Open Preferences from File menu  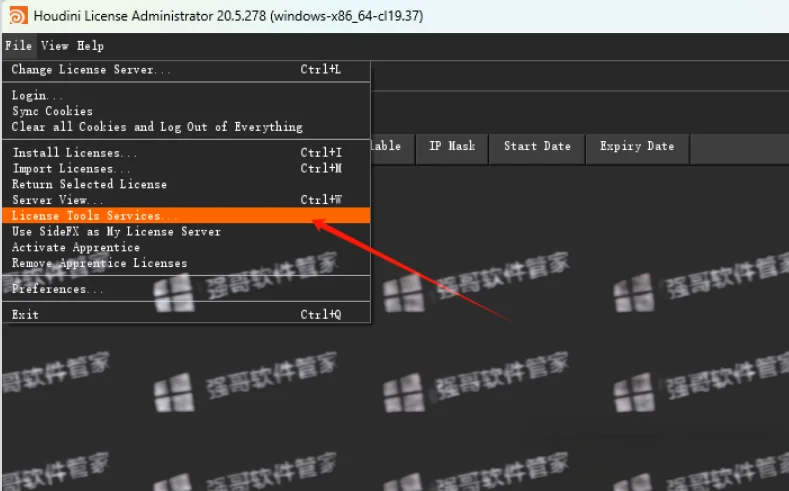186,289
